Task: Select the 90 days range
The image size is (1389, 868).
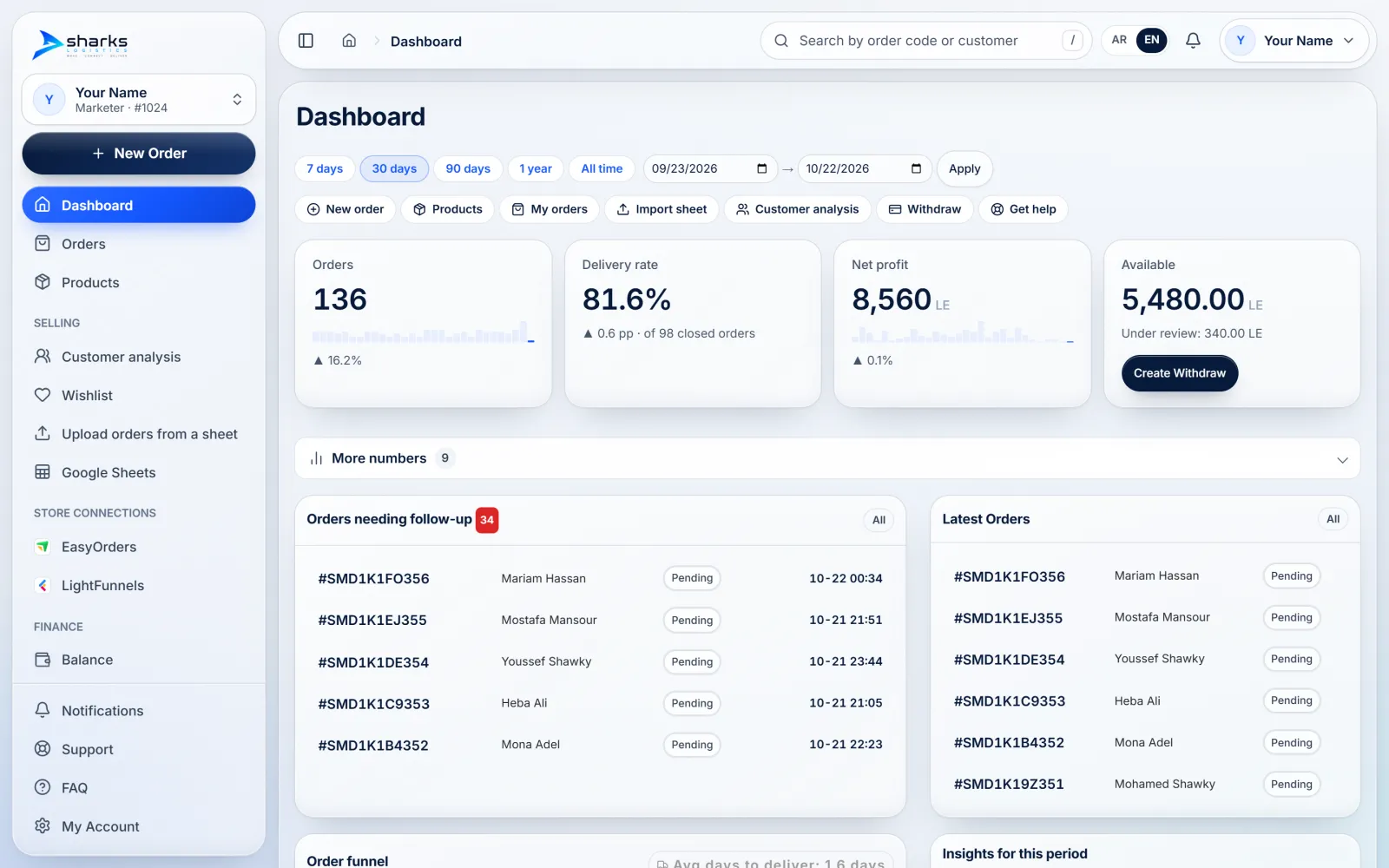Action: coord(468,168)
